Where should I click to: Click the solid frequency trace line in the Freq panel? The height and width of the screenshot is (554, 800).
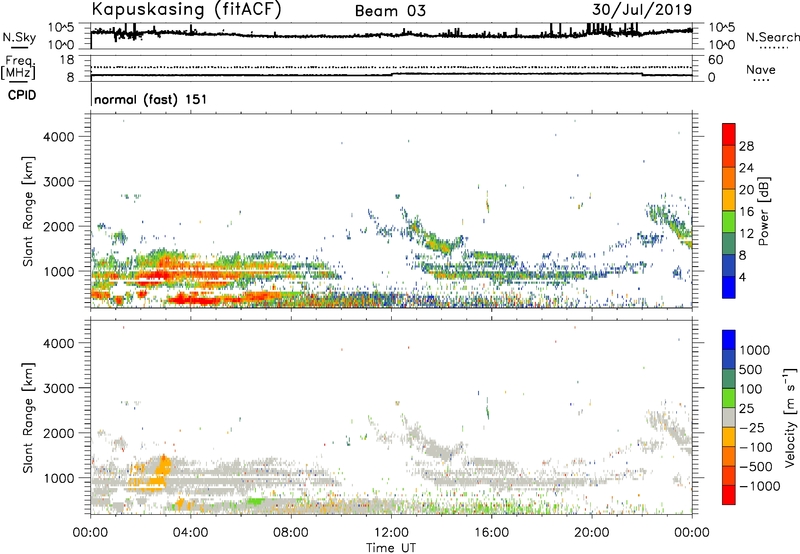pos(391,74)
